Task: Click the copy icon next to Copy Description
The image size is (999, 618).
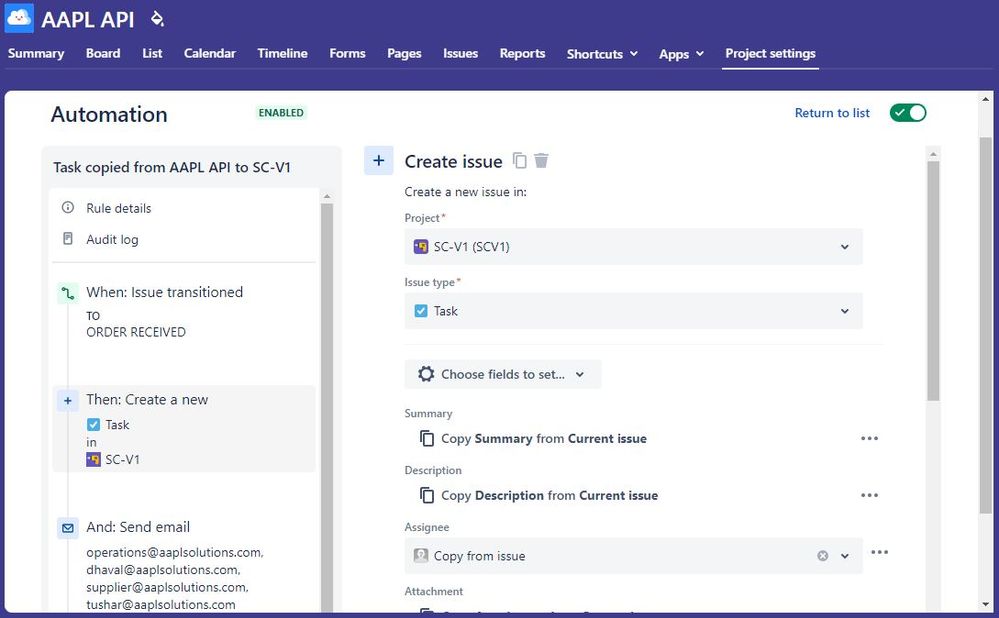Action: pyautogui.click(x=427, y=495)
